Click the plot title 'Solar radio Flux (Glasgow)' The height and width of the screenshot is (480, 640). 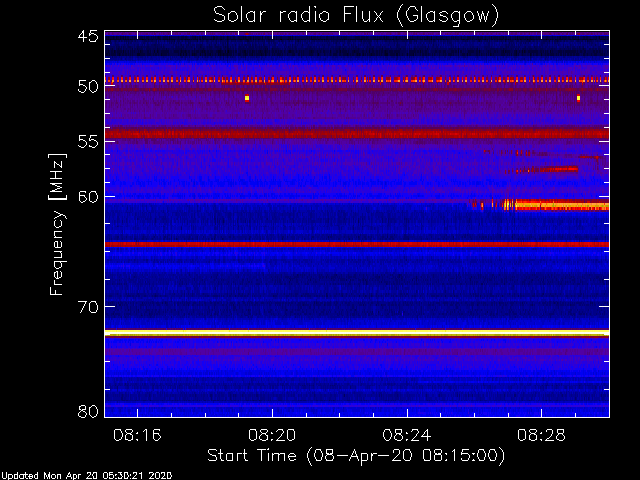coord(356,15)
